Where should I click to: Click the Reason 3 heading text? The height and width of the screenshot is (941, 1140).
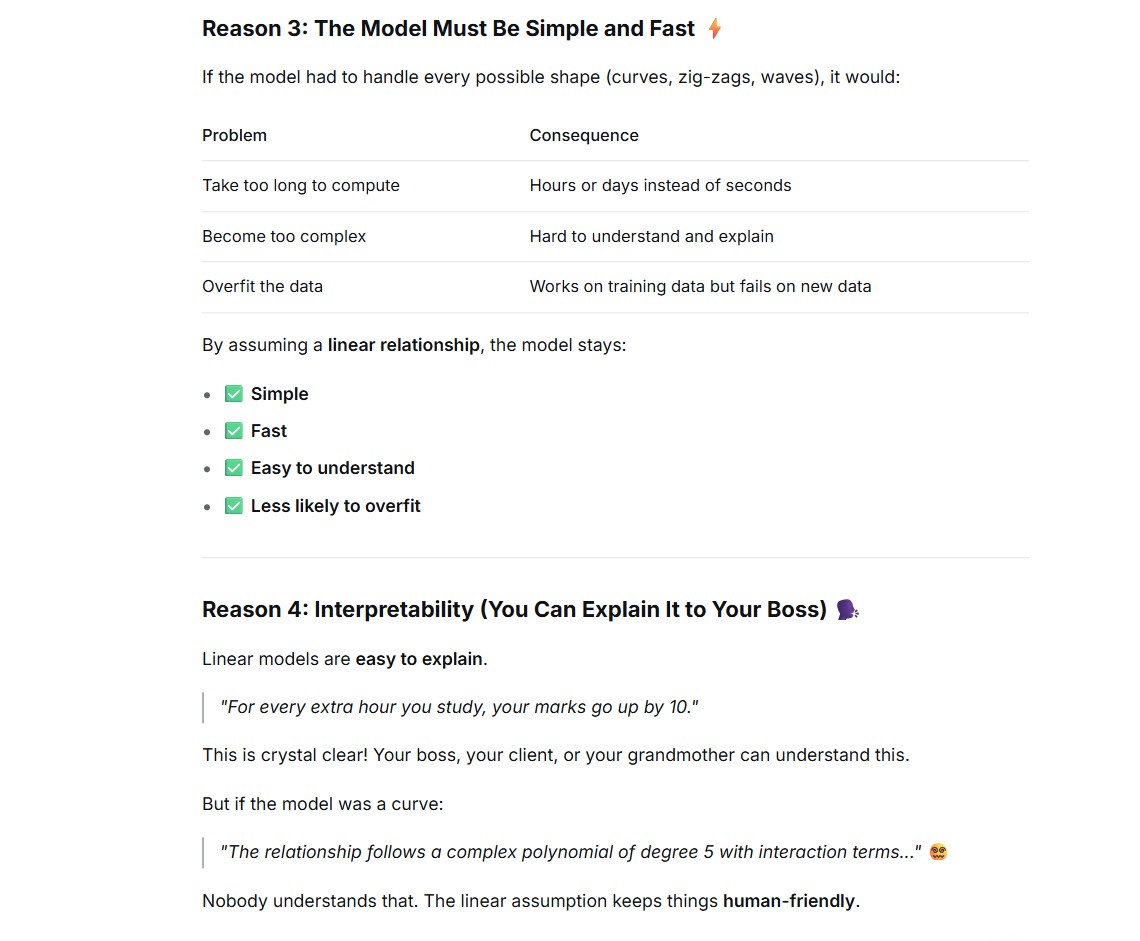pyautogui.click(x=449, y=28)
